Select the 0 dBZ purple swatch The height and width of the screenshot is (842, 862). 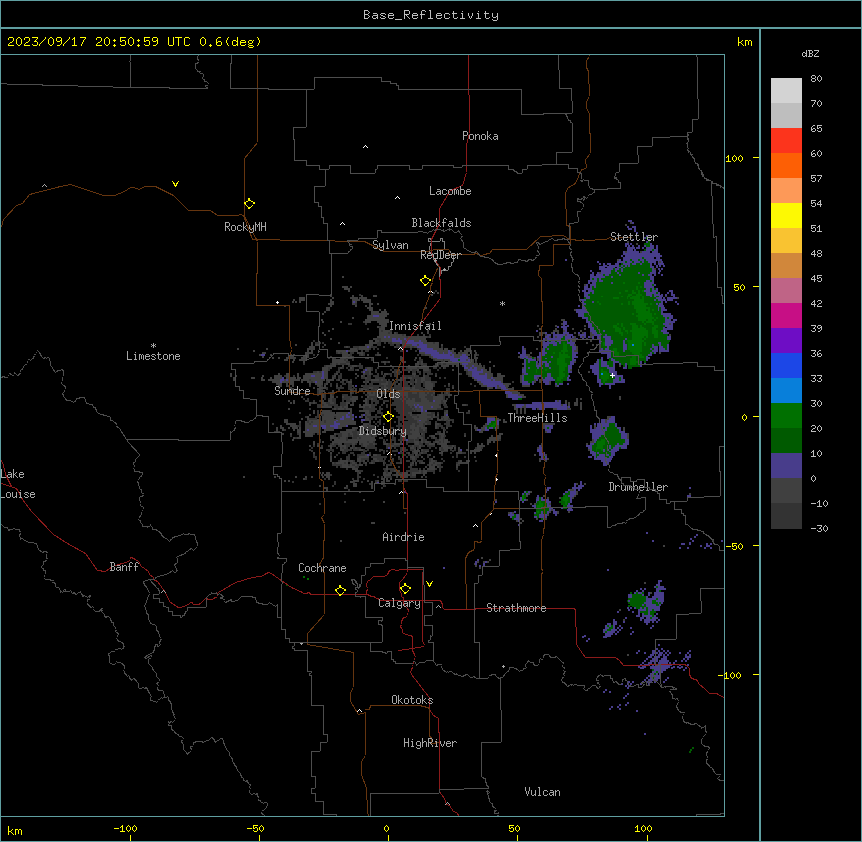coord(786,466)
